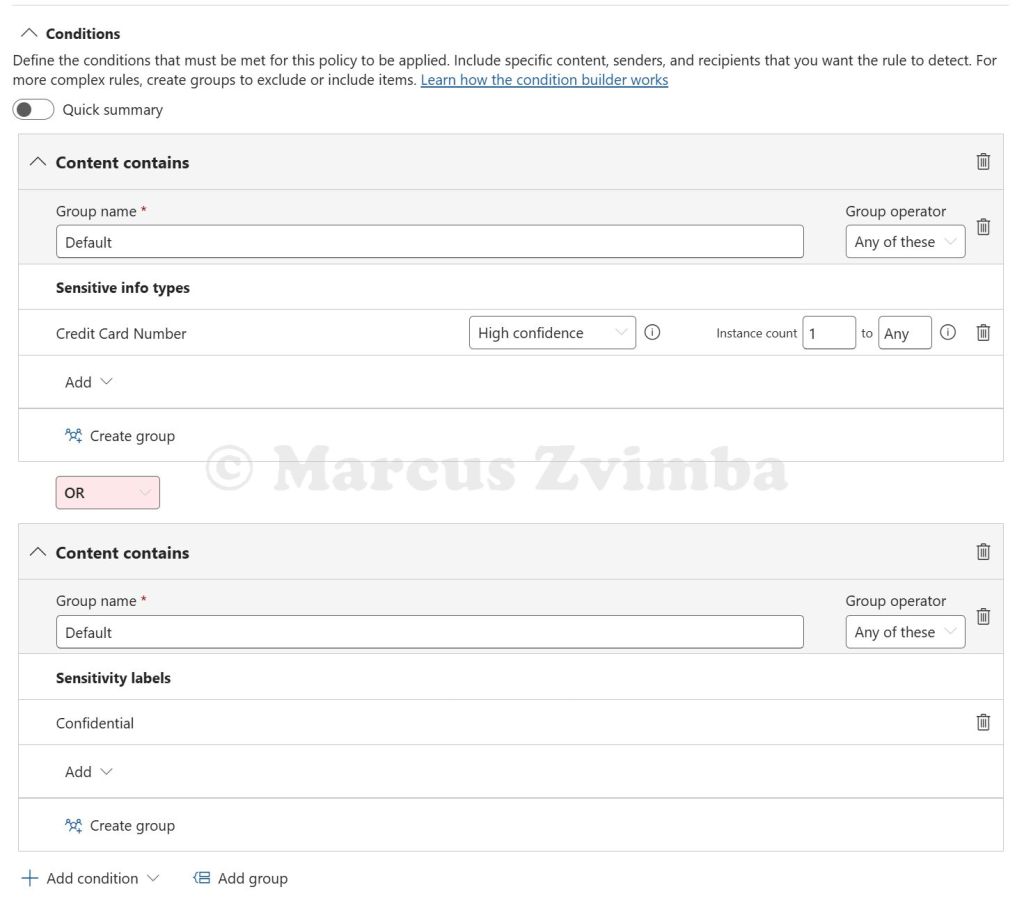
Task: Collapse the Conditions section
Action: 28,34
